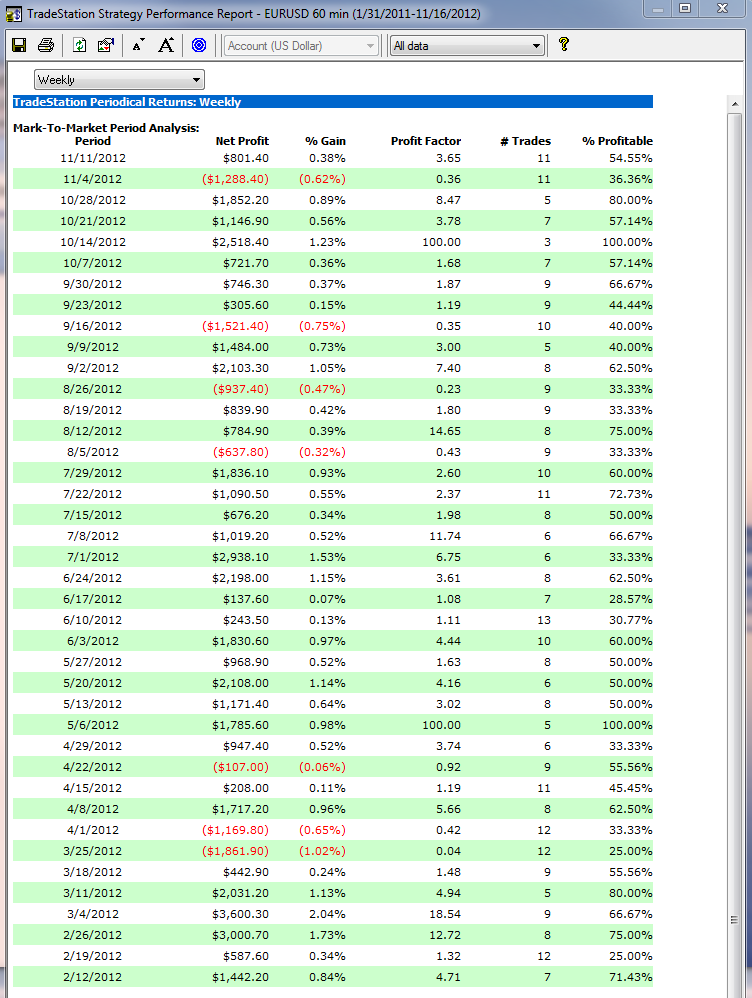
Task: Click the Print report icon
Action: coord(46,45)
